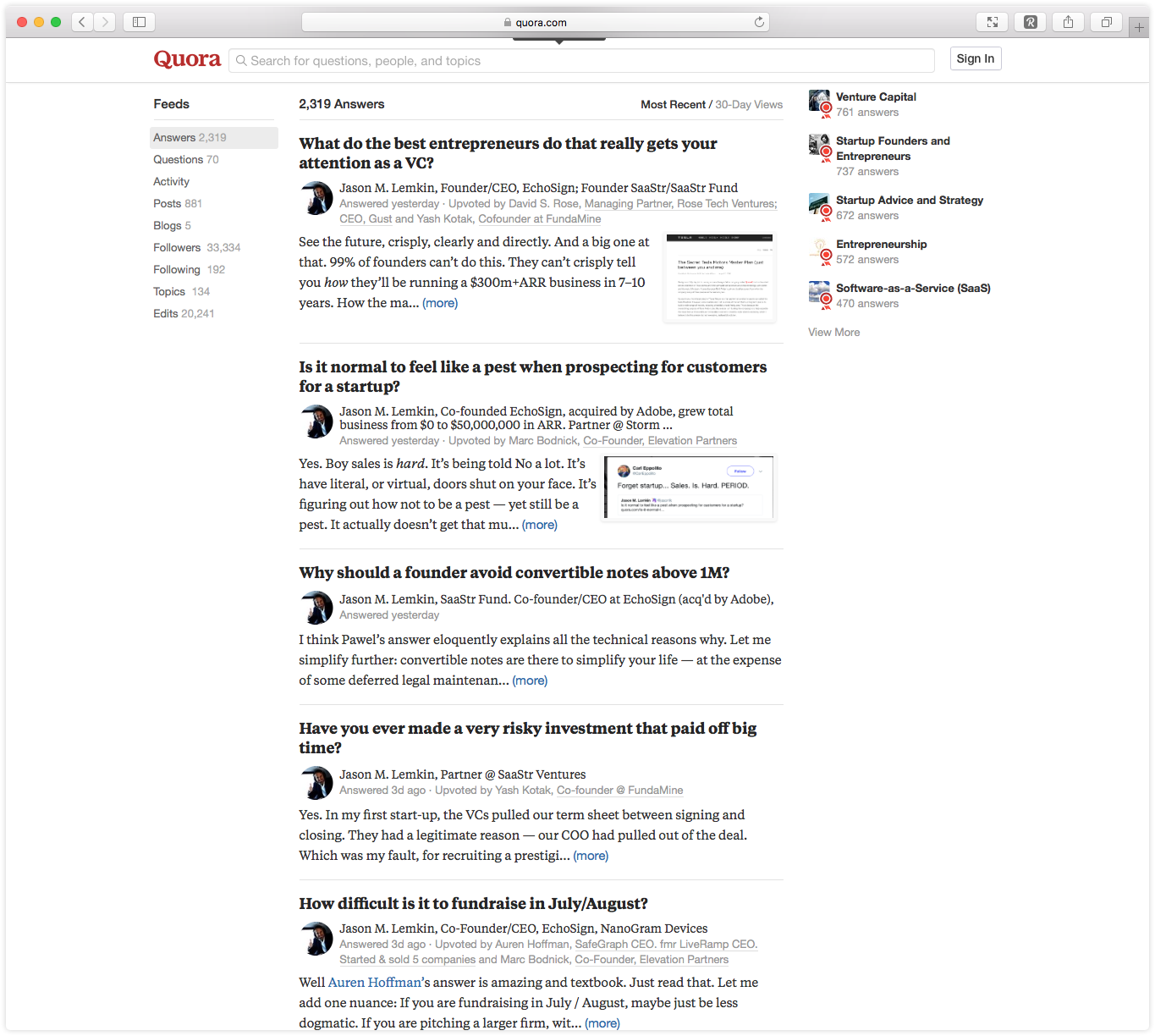Open the Following 192 list
The image size is (1155, 1036).
(190, 270)
